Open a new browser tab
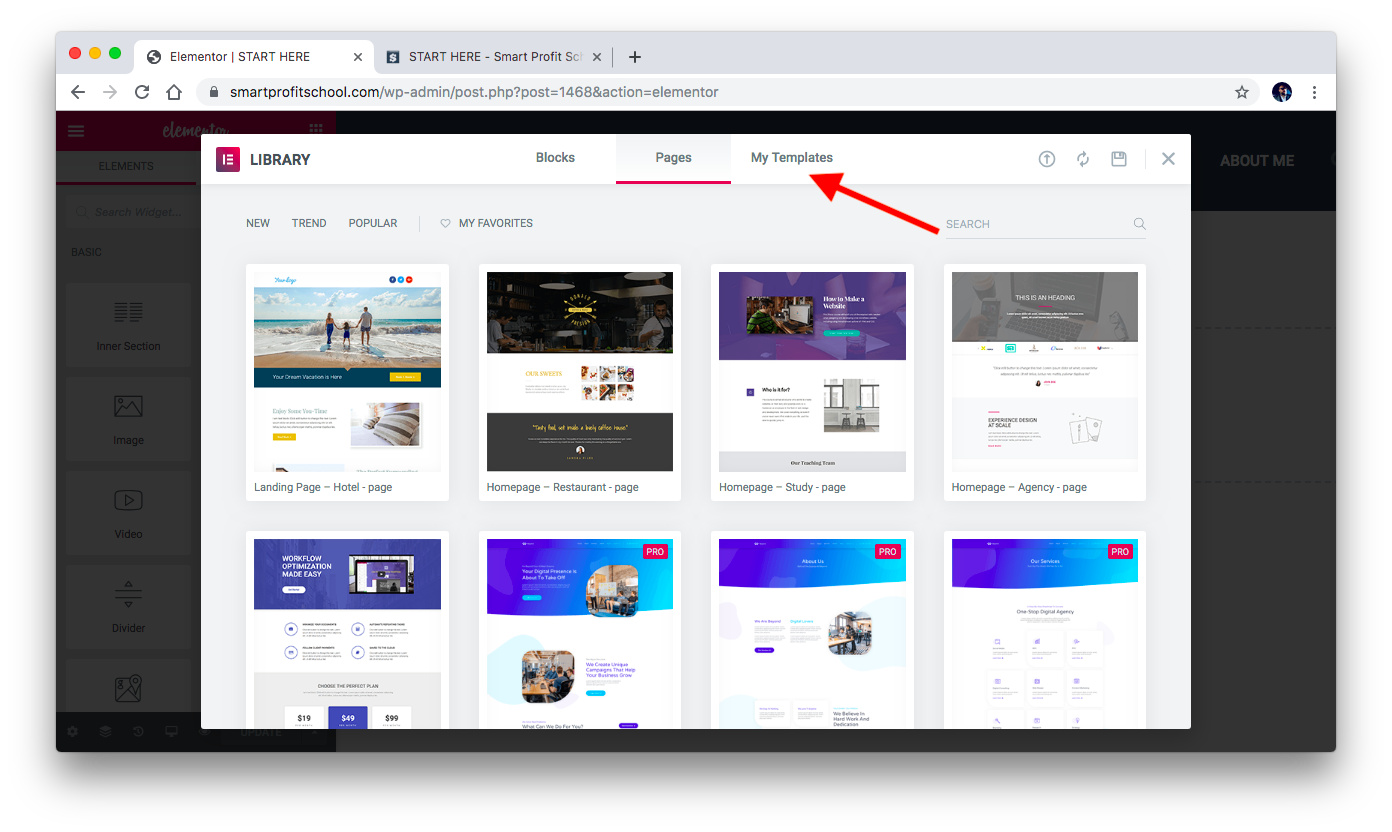 click(634, 57)
